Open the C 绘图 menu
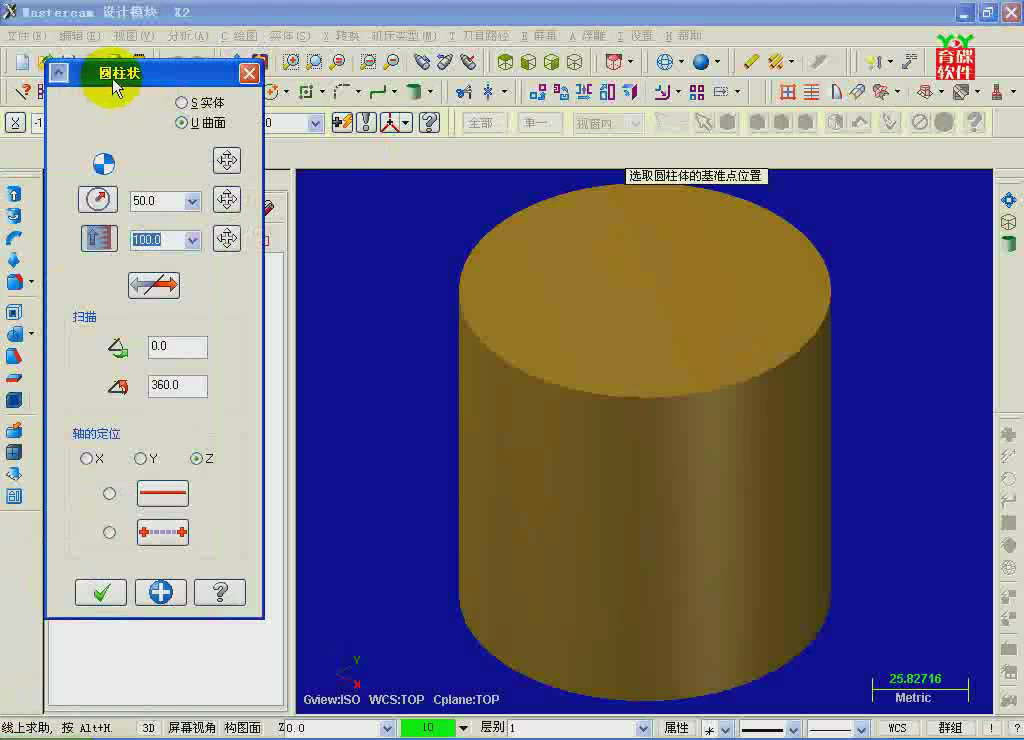 239,36
